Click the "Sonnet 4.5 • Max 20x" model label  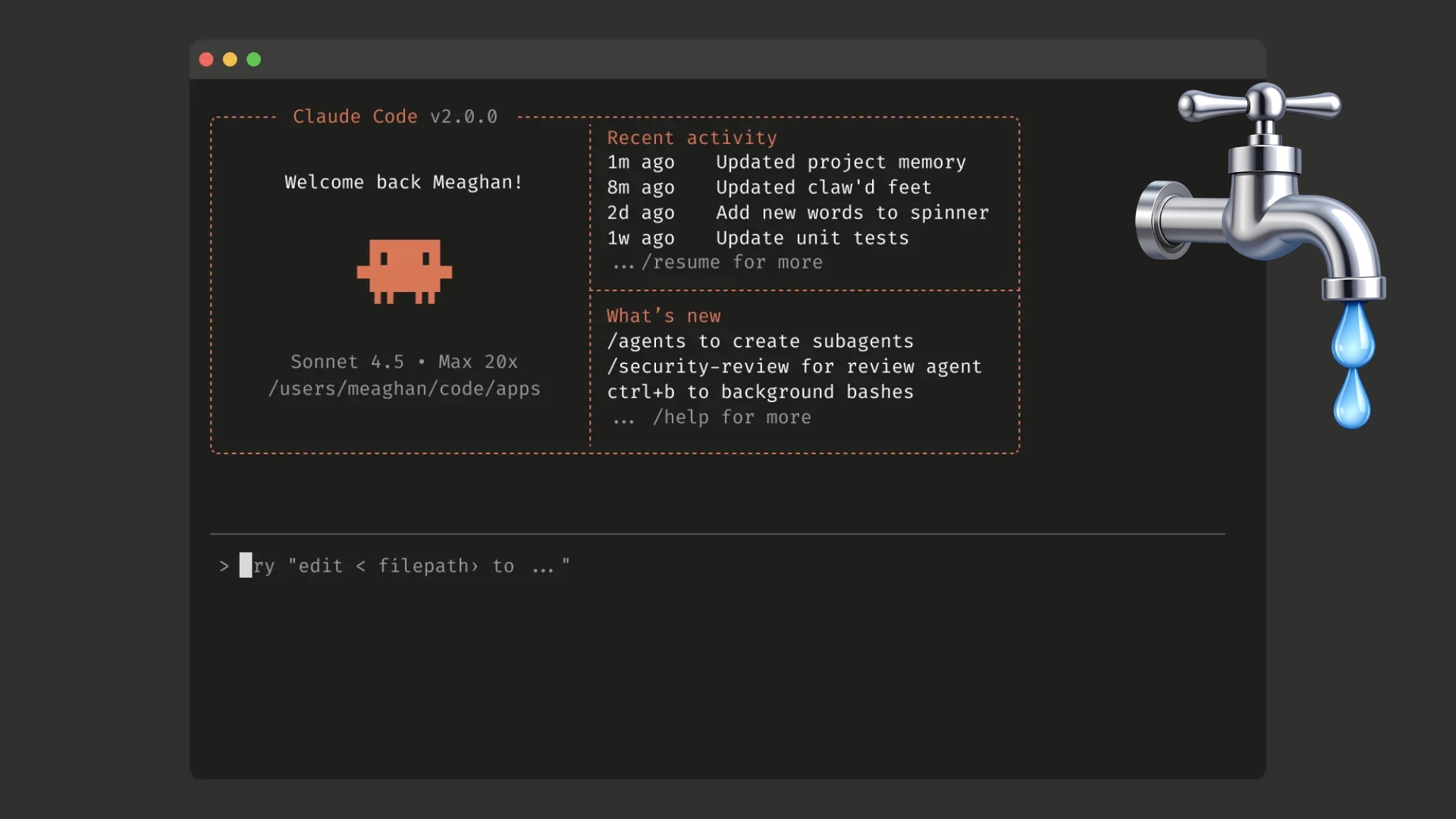[404, 362]
